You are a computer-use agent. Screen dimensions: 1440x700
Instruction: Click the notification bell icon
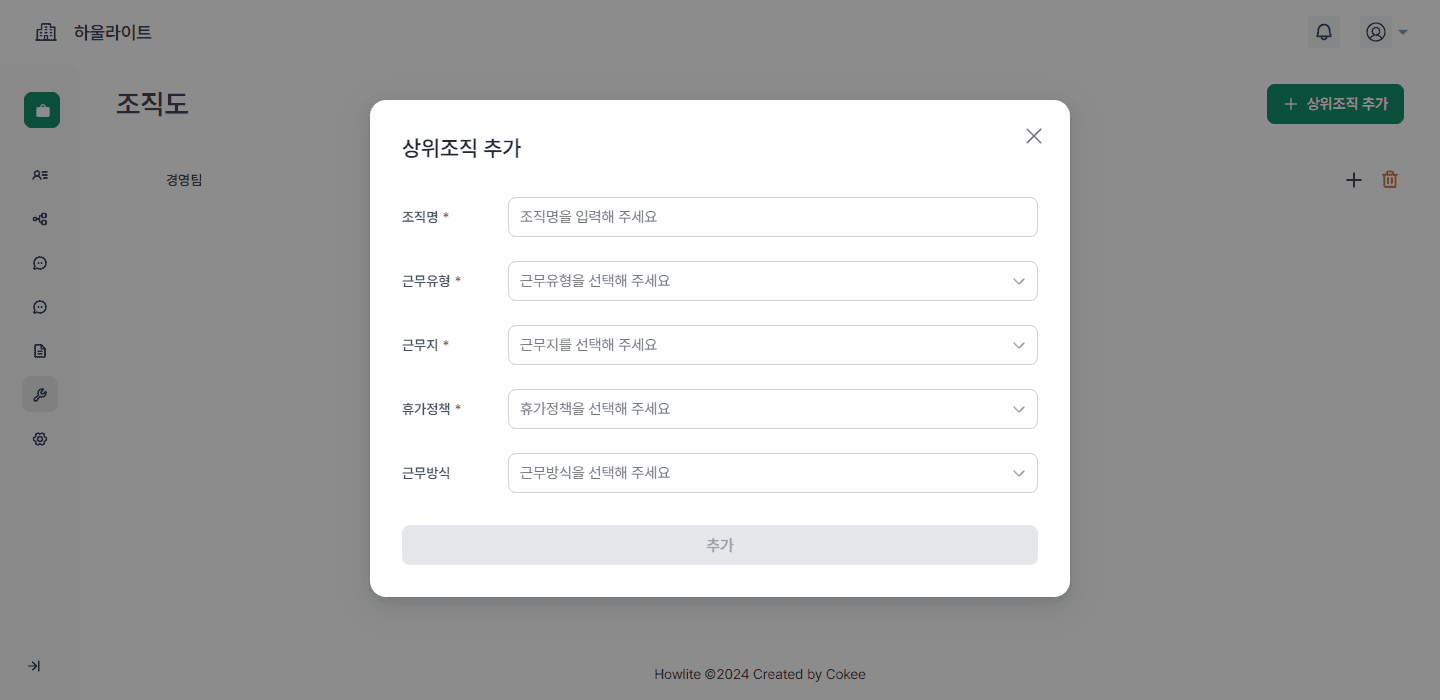(1324, 32)
